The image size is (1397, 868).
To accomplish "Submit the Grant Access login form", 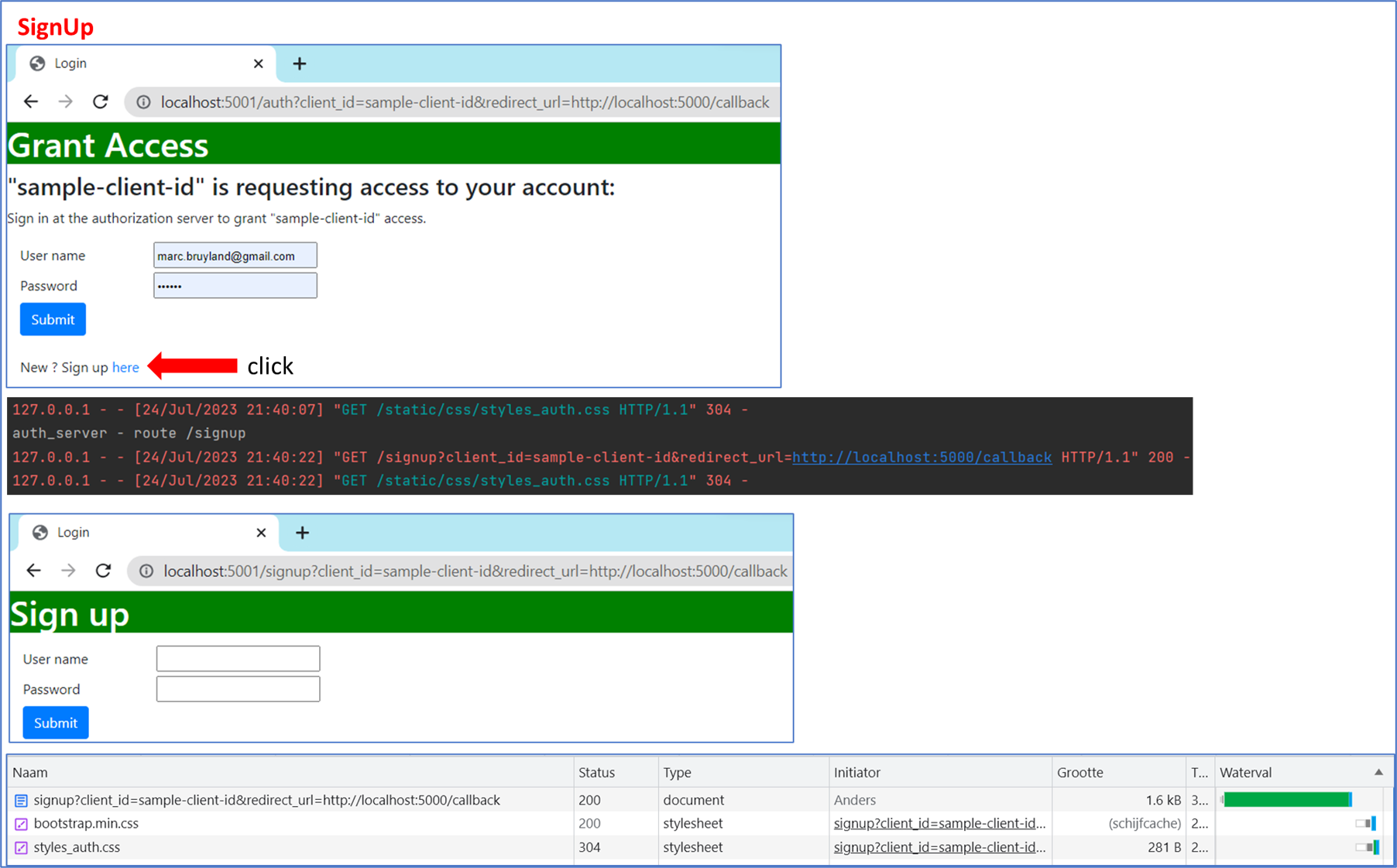I will pyautogui.click(x=53, y=320).
